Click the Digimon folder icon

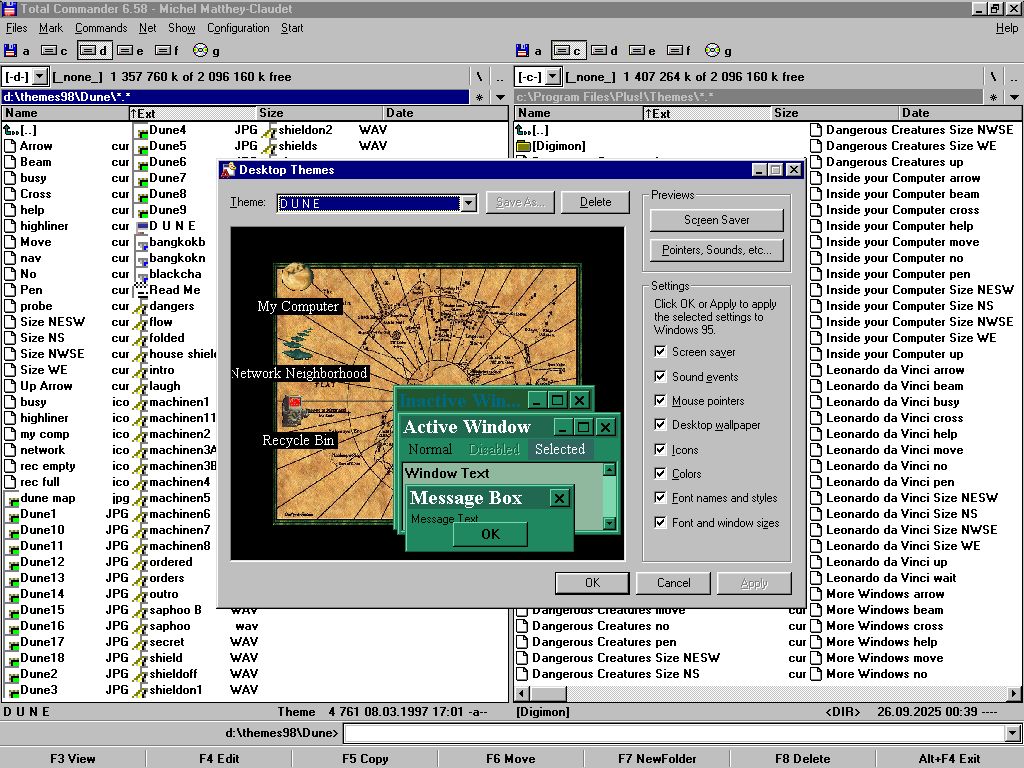[x=523, y=146]
